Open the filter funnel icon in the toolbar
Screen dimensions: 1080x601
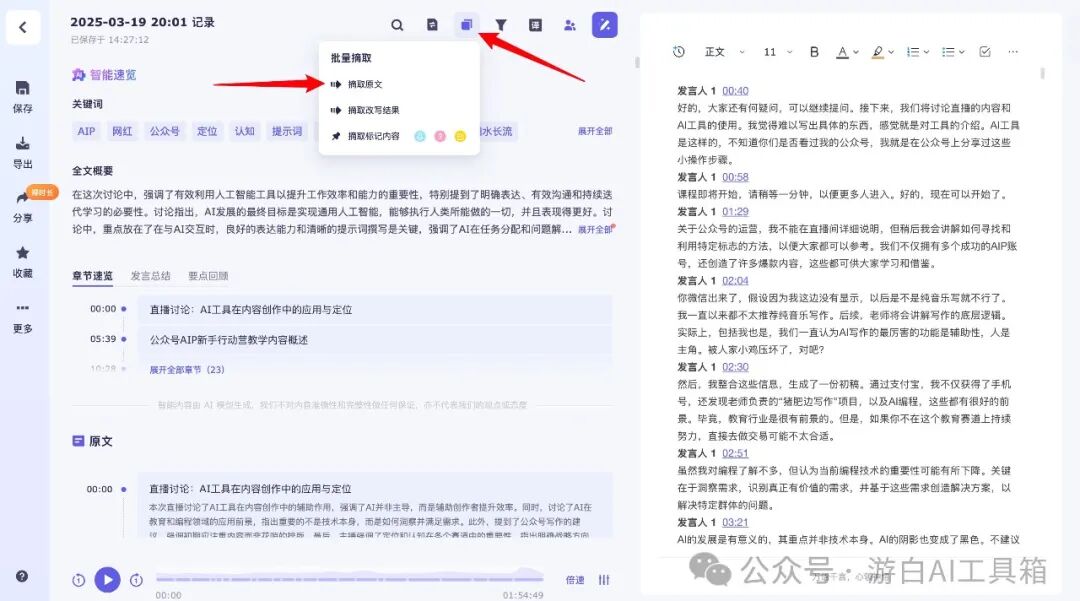501,24
